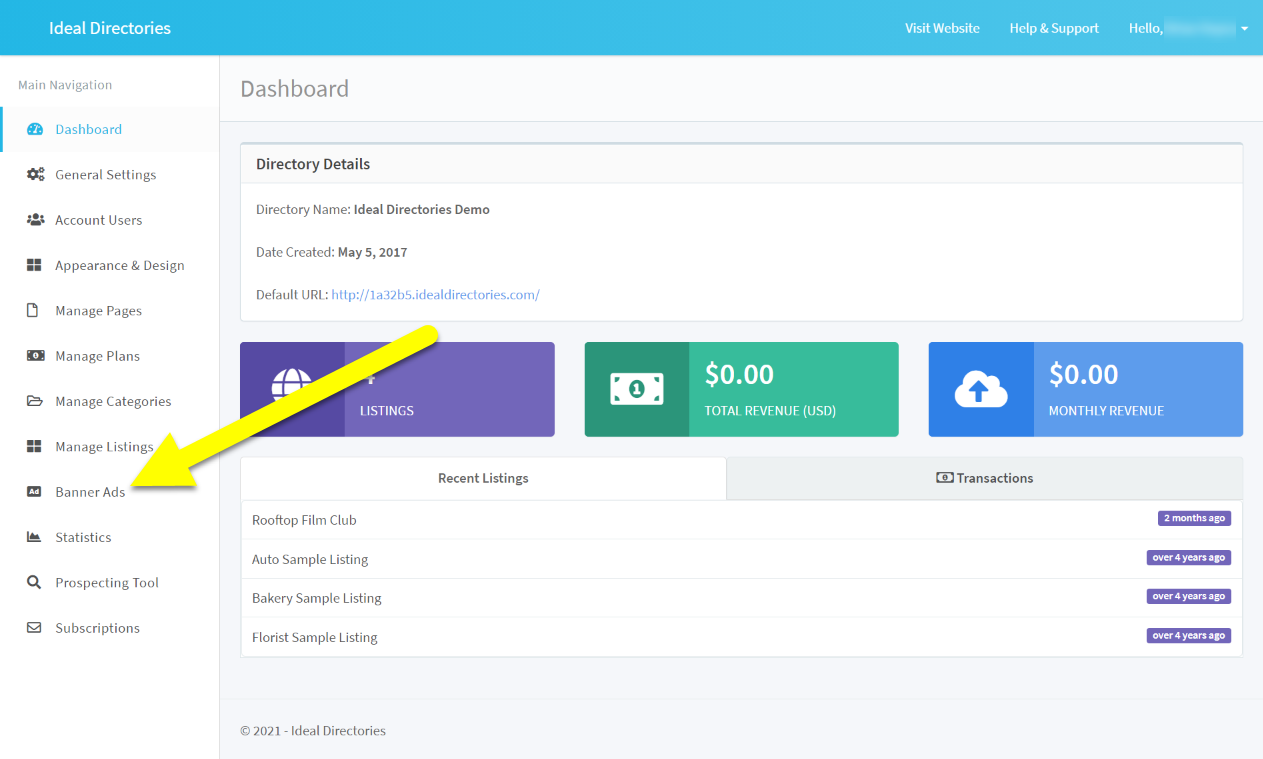This screenshot has height=759, width=1263.
Task: Click the Manage Categories folder icon
Action: coord(35,401)
